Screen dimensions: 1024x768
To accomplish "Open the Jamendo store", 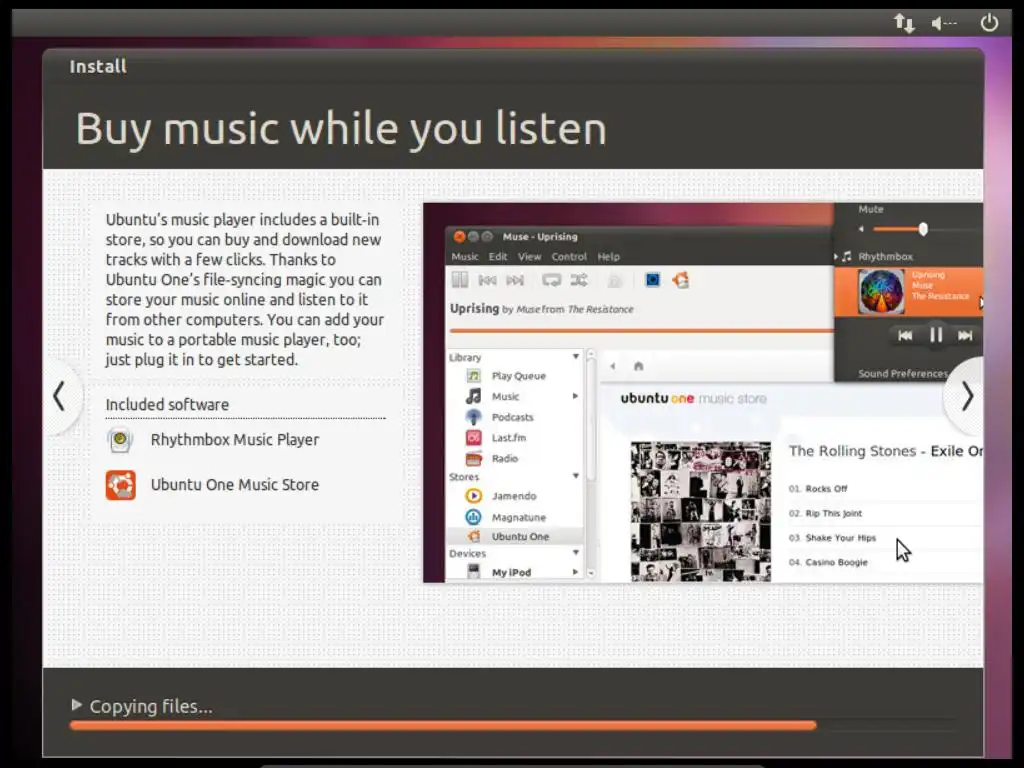I will point(515,496).
